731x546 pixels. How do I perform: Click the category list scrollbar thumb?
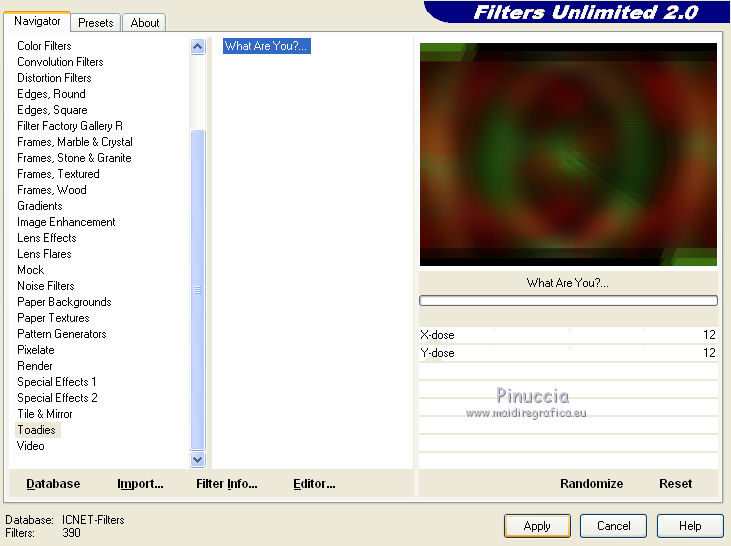pos(198,290)
